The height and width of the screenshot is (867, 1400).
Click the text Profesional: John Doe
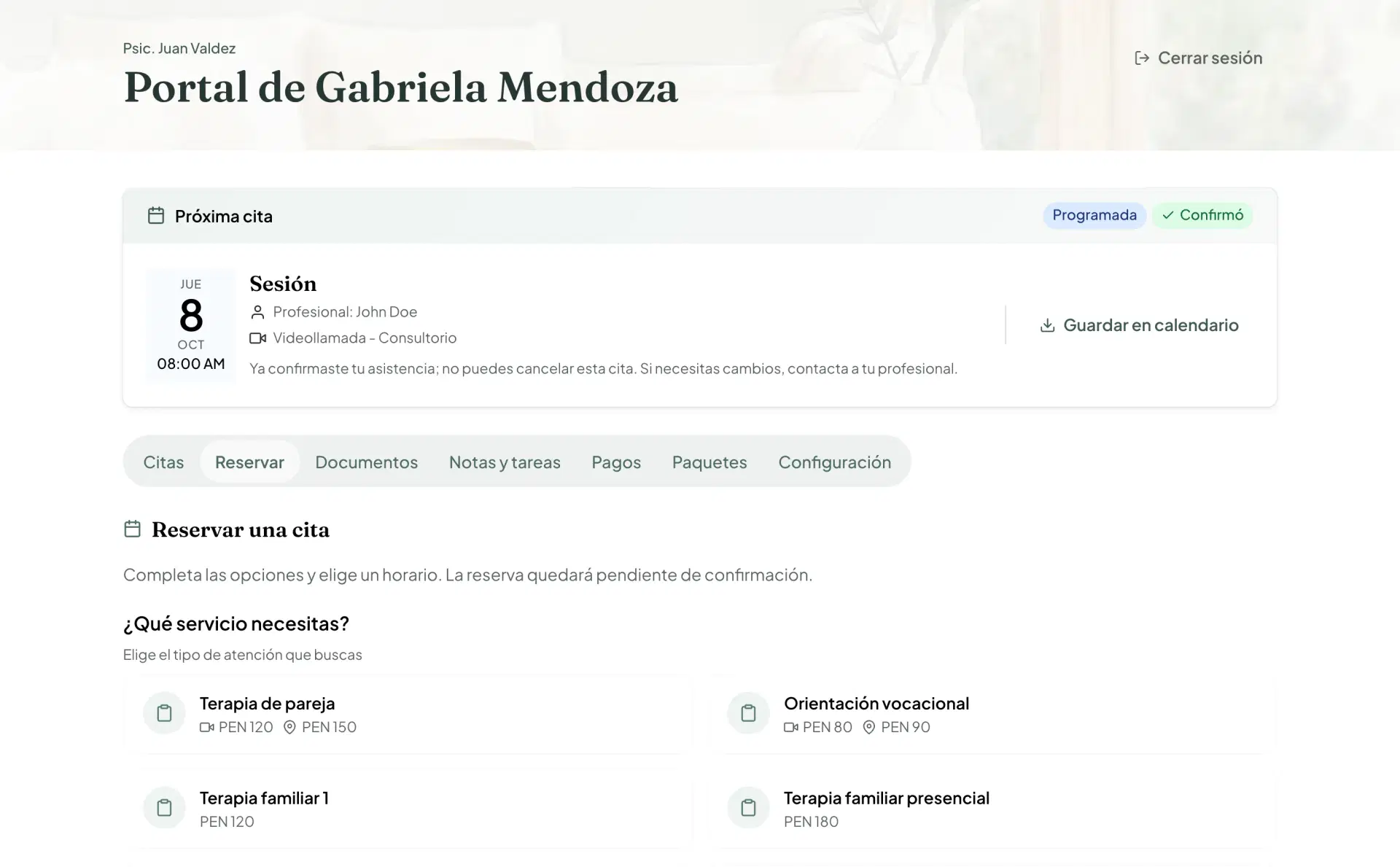(x=345, y=312)
